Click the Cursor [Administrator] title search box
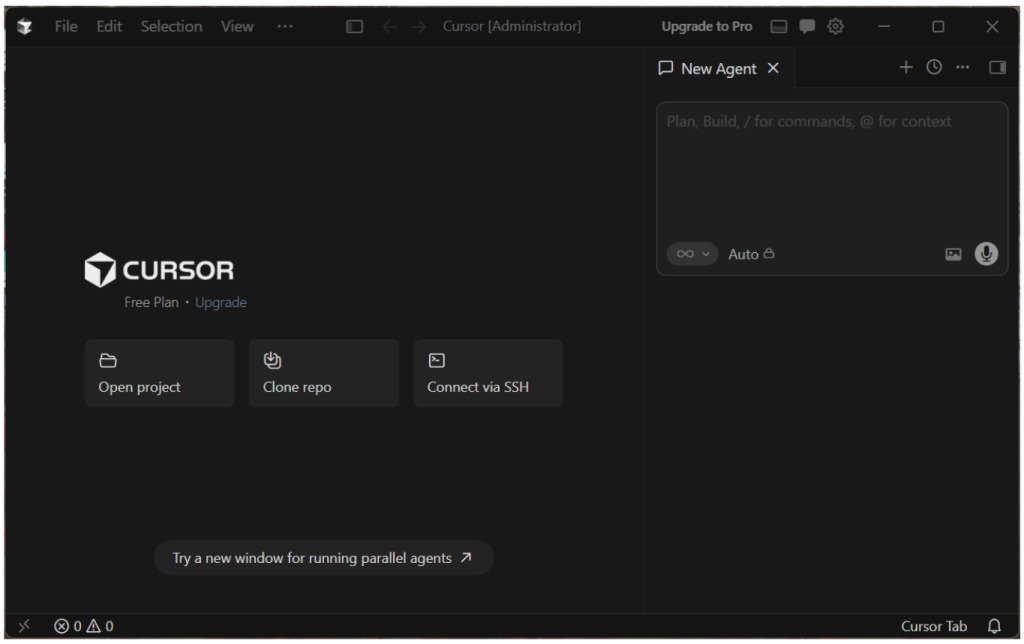 (511, 27)
